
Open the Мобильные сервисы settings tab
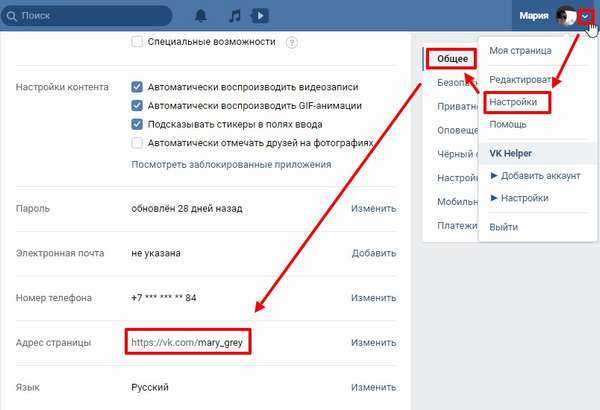pyautogui.click(x=458, y=202)
